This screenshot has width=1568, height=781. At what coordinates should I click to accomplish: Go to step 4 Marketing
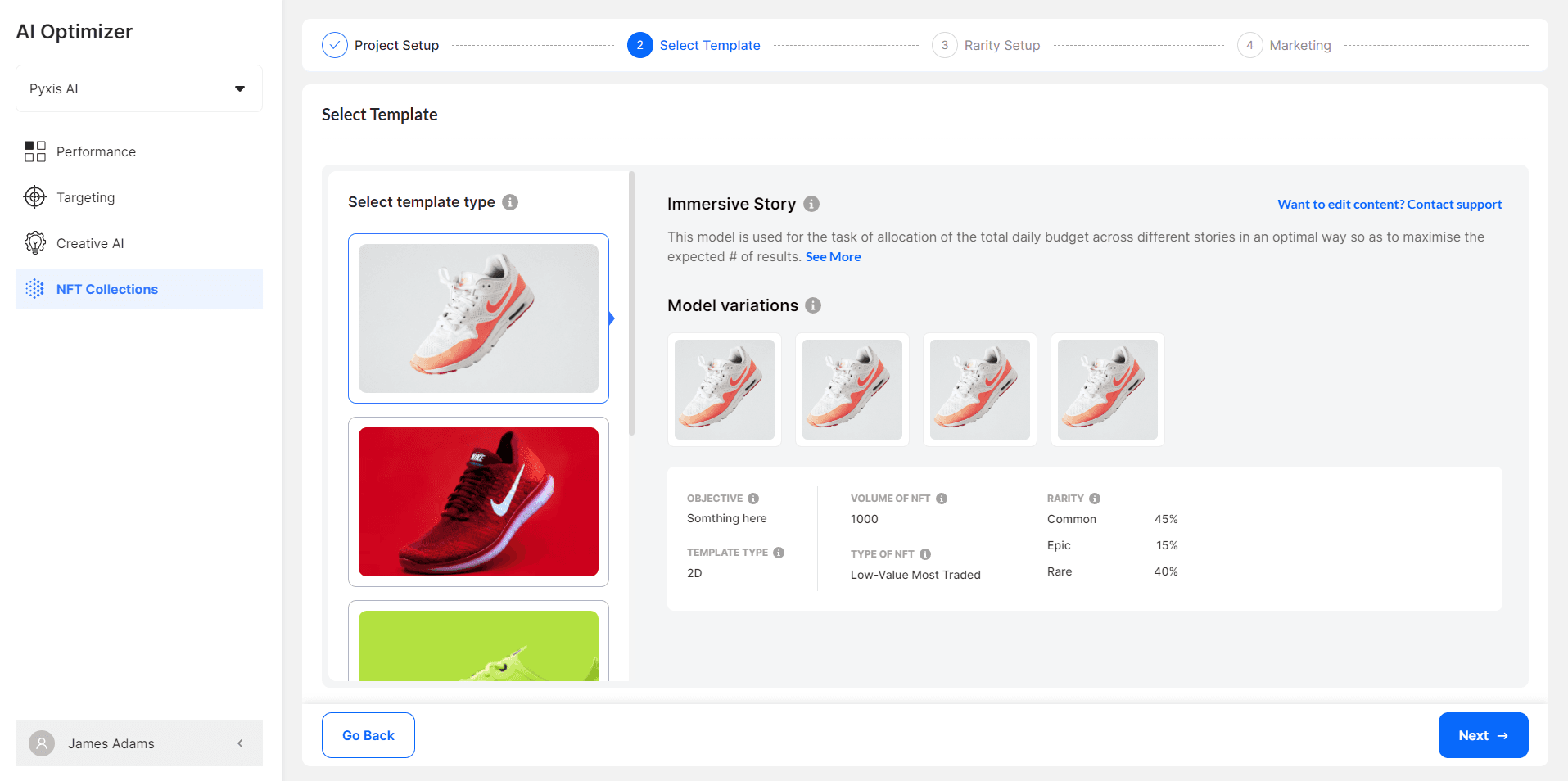click(1284, 45)
